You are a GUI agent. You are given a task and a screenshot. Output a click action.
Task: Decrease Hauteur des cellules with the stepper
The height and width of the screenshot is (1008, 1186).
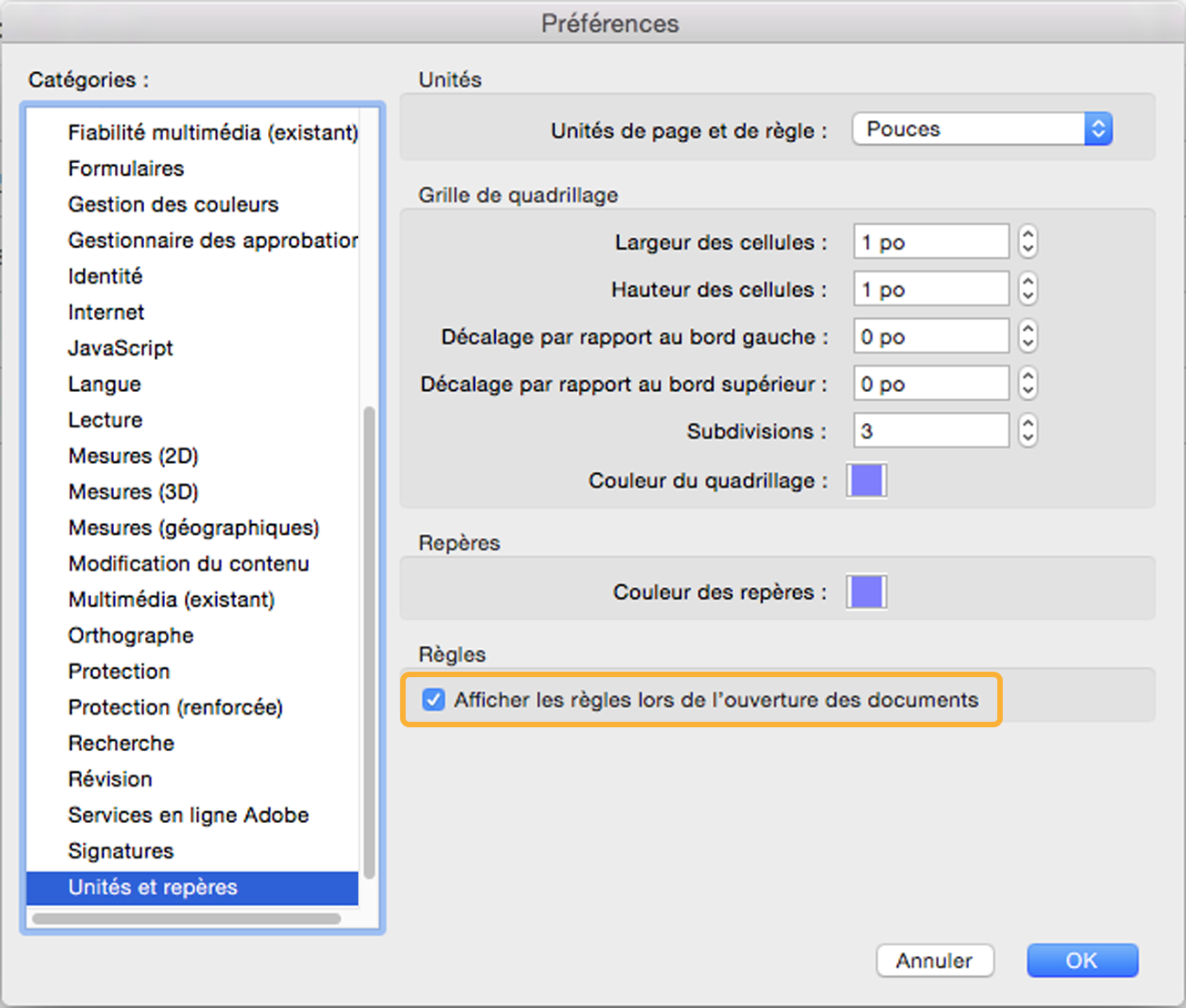[x=1027, y=294]
